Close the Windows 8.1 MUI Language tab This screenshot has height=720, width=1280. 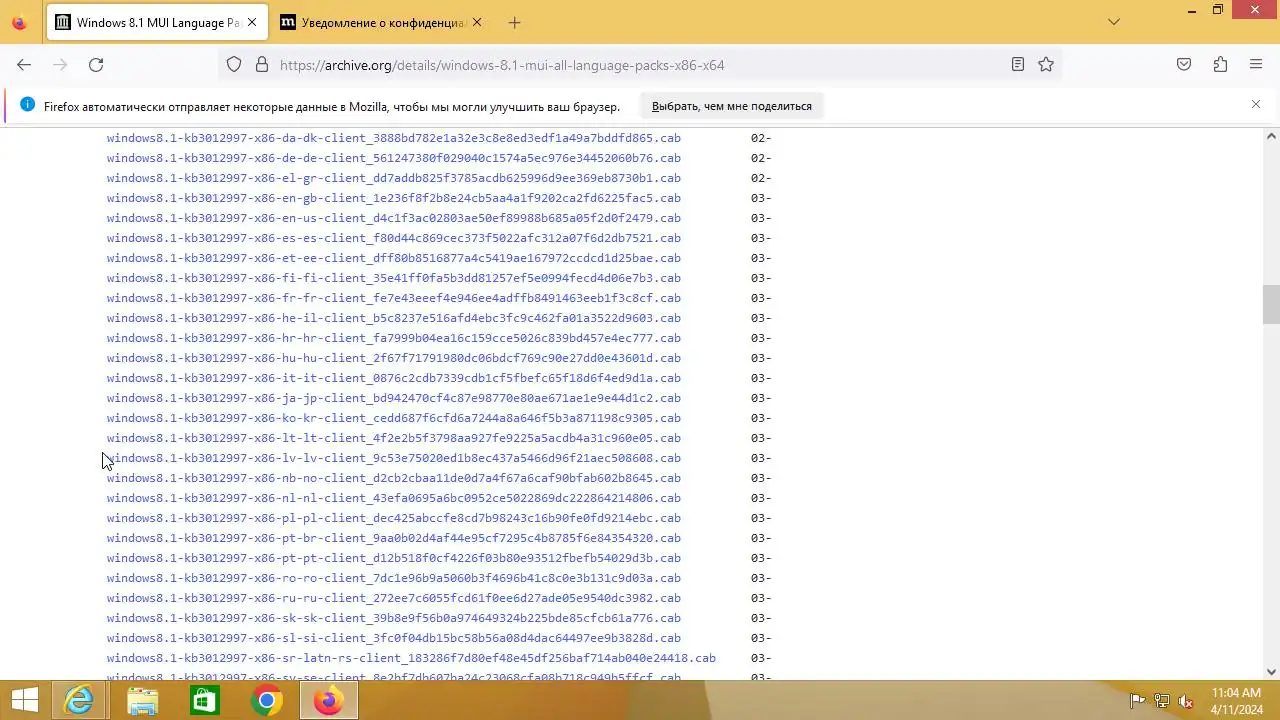tap(251, 22)
